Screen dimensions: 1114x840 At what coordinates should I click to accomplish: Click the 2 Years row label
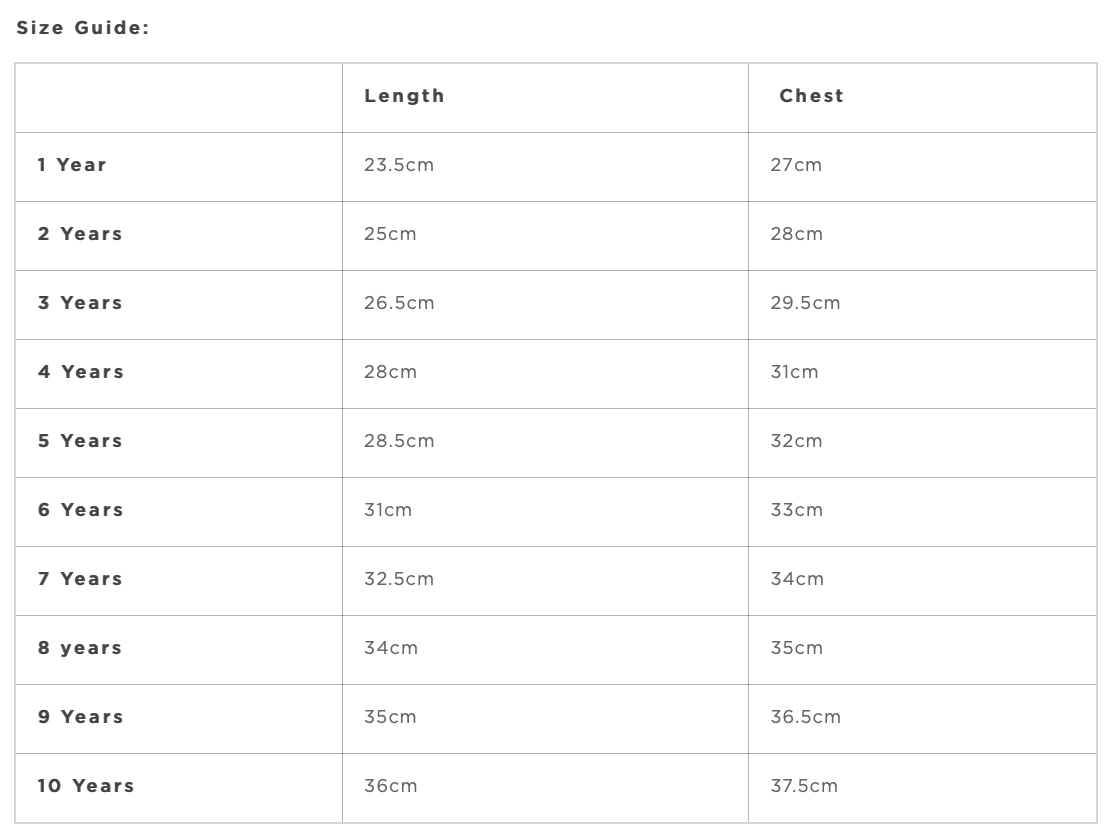80,234
